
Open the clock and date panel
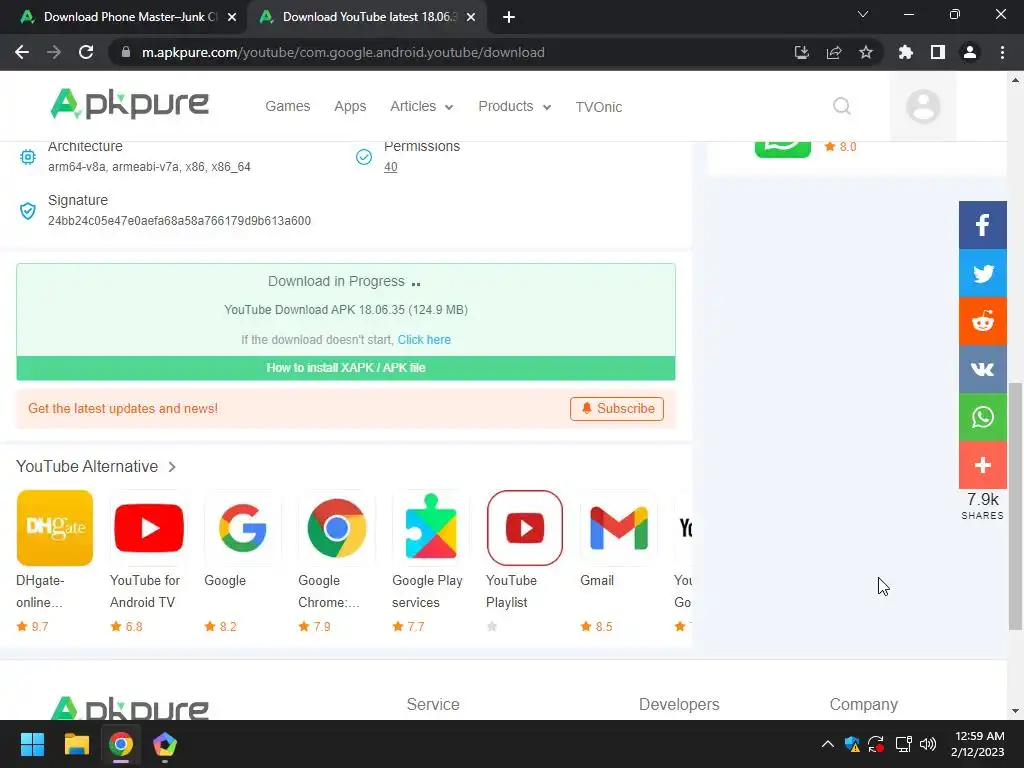(x=978, y=744)
